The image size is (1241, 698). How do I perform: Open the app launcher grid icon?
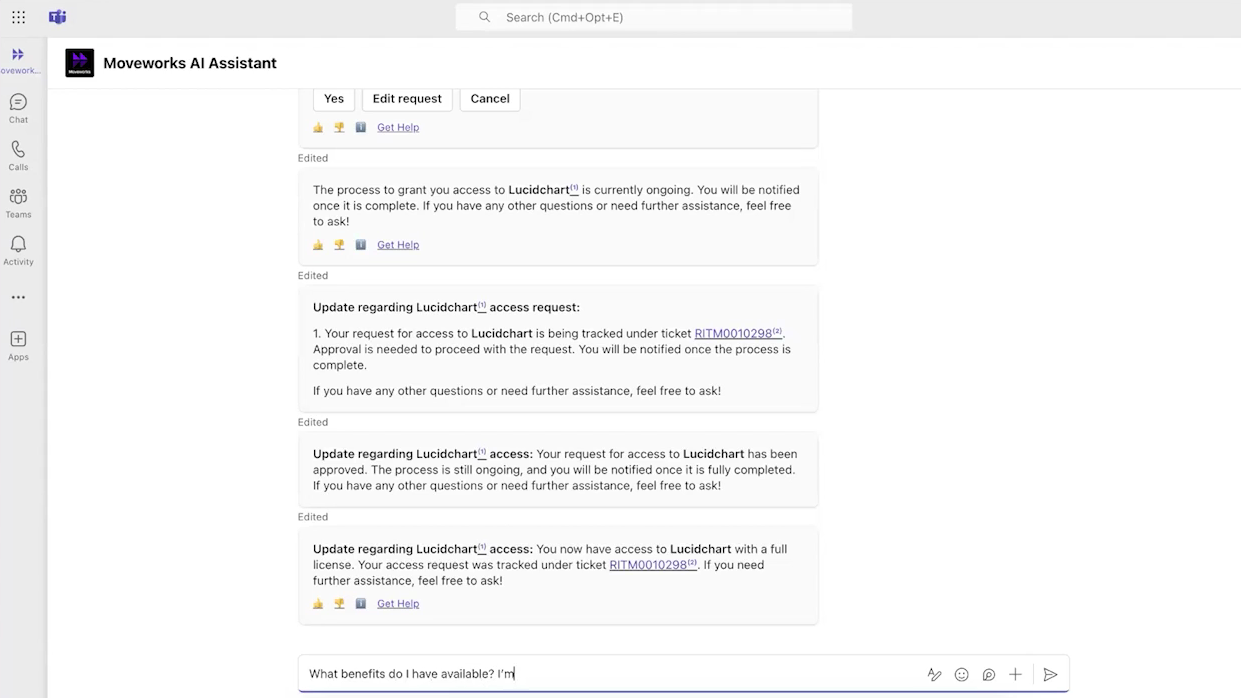coord(18,17)
